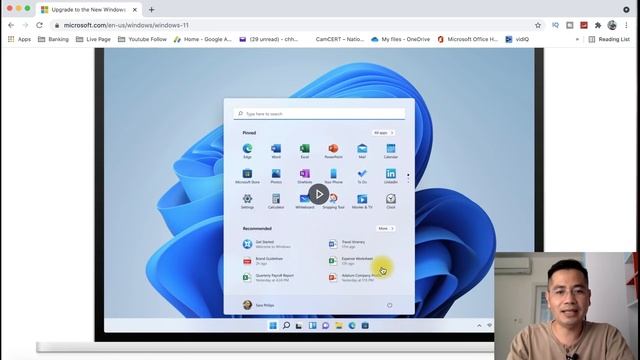Open Microsoft Store in the Pinned grid
The height and width of the screenshot is (360, 640).
pos(247,176)
